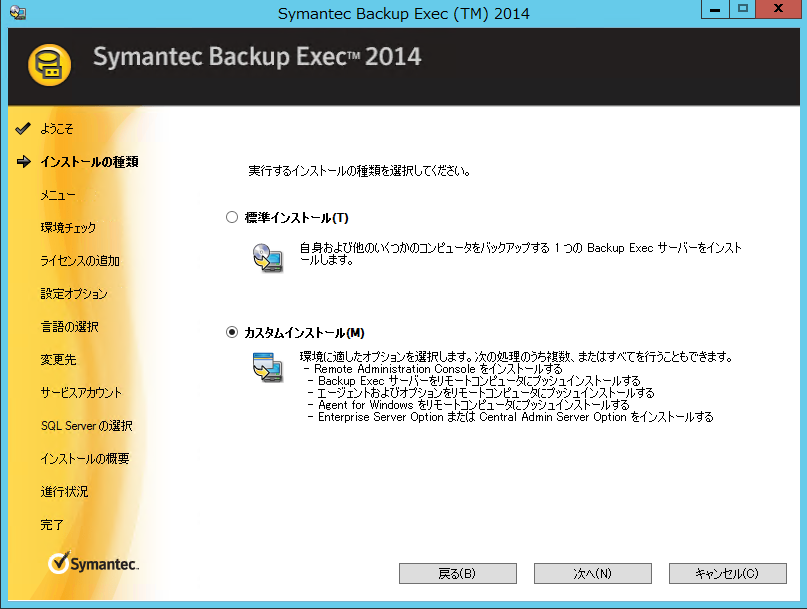Select the ライセンスの追加 step in sidebar
Viewport: 807px width, 609px height.
click(80, 261)
